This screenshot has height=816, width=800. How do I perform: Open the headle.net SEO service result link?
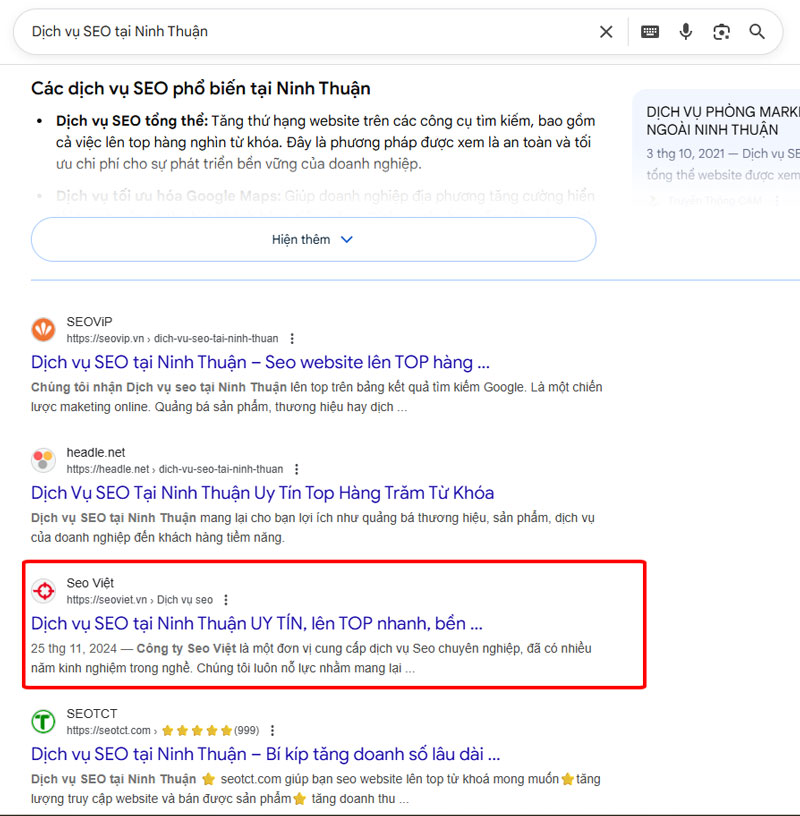pyautogui.click(x=258, y=492)
